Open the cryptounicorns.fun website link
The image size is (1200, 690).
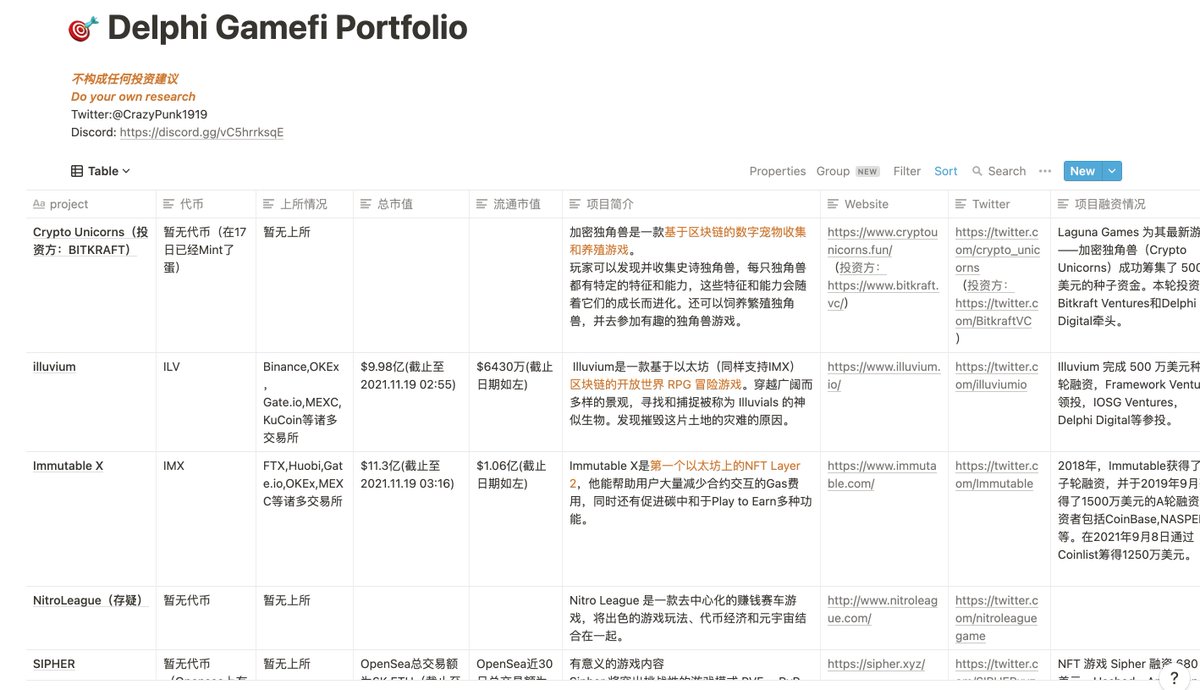(883, 241)
